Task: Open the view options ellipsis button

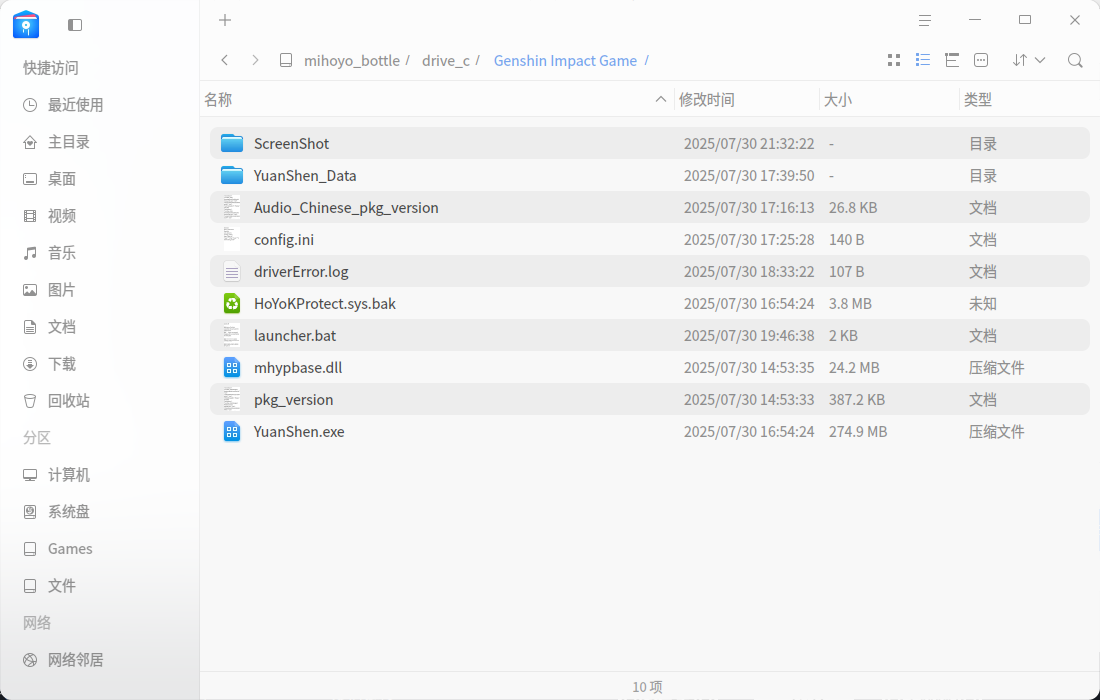Action: coord(981,60)
